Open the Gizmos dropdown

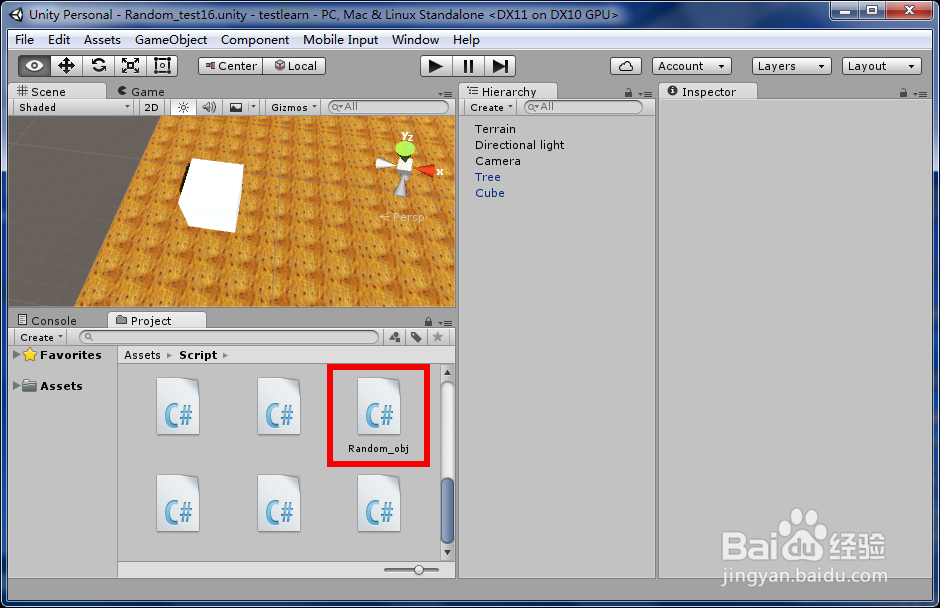coord(293,107)
